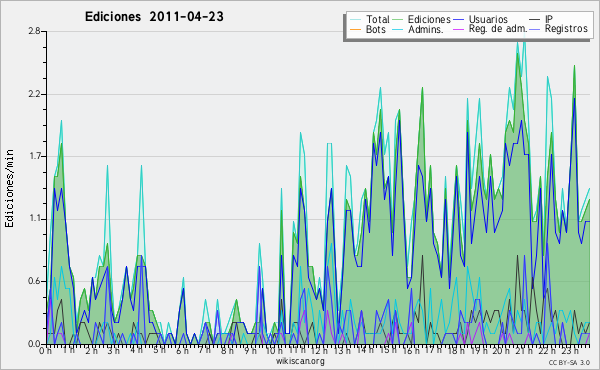Click the IP legend color line

[535, 20]
